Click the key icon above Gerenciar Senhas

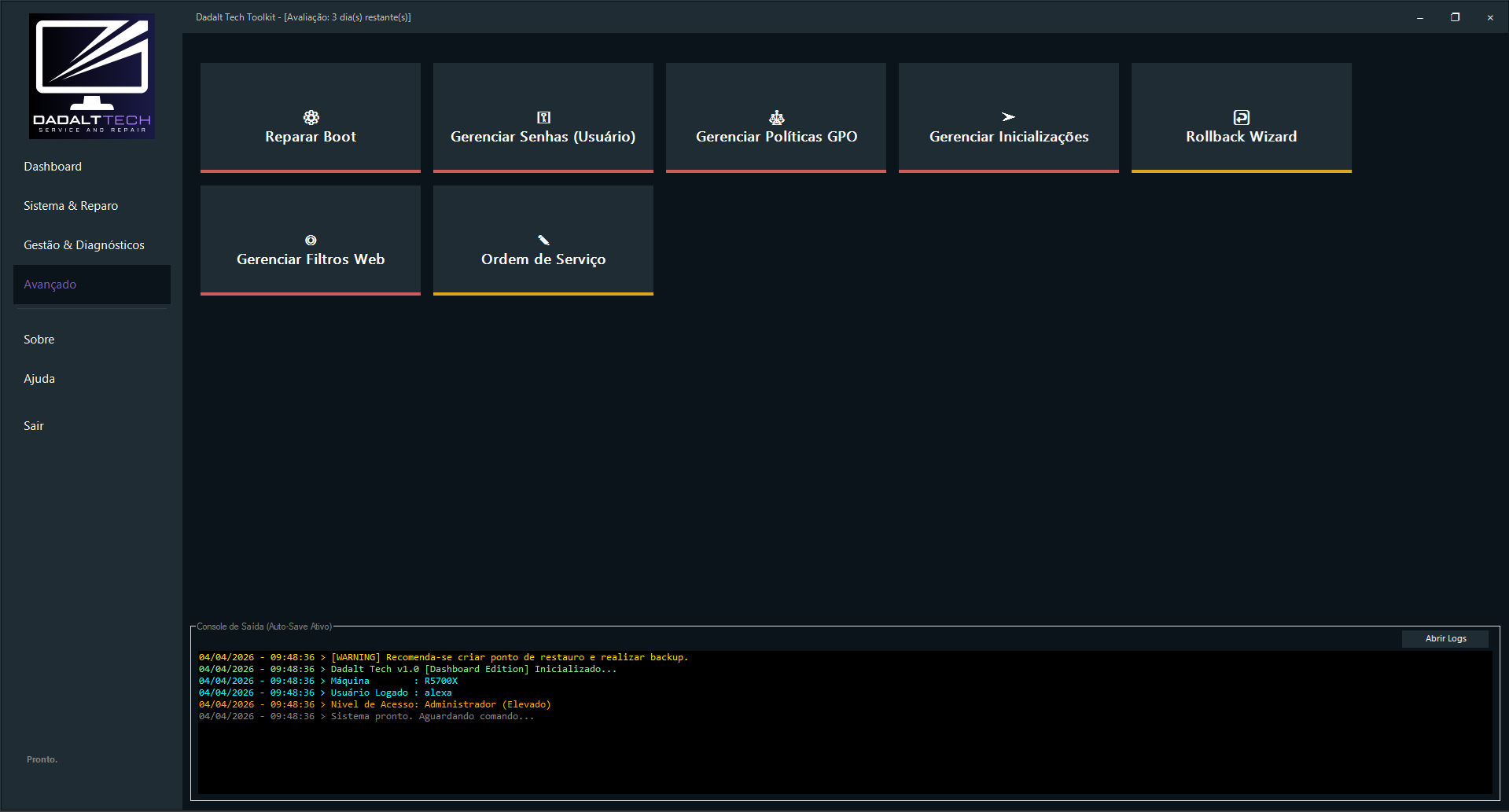coord(543,118)
